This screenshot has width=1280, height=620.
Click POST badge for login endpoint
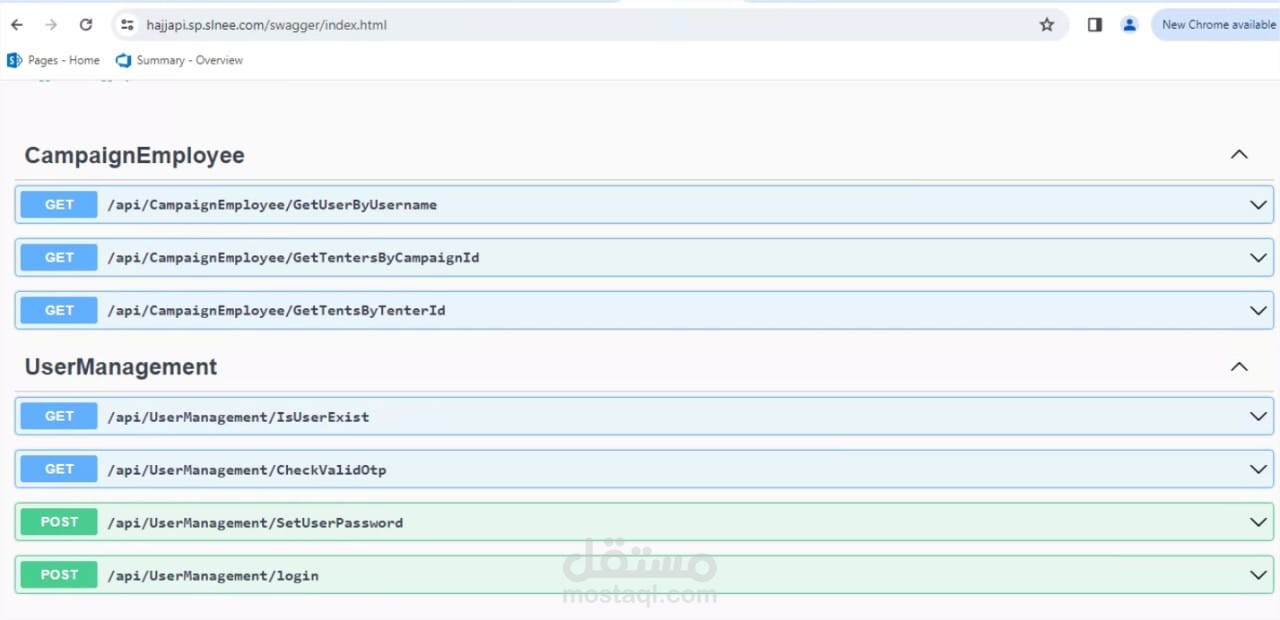click(59, 575)
